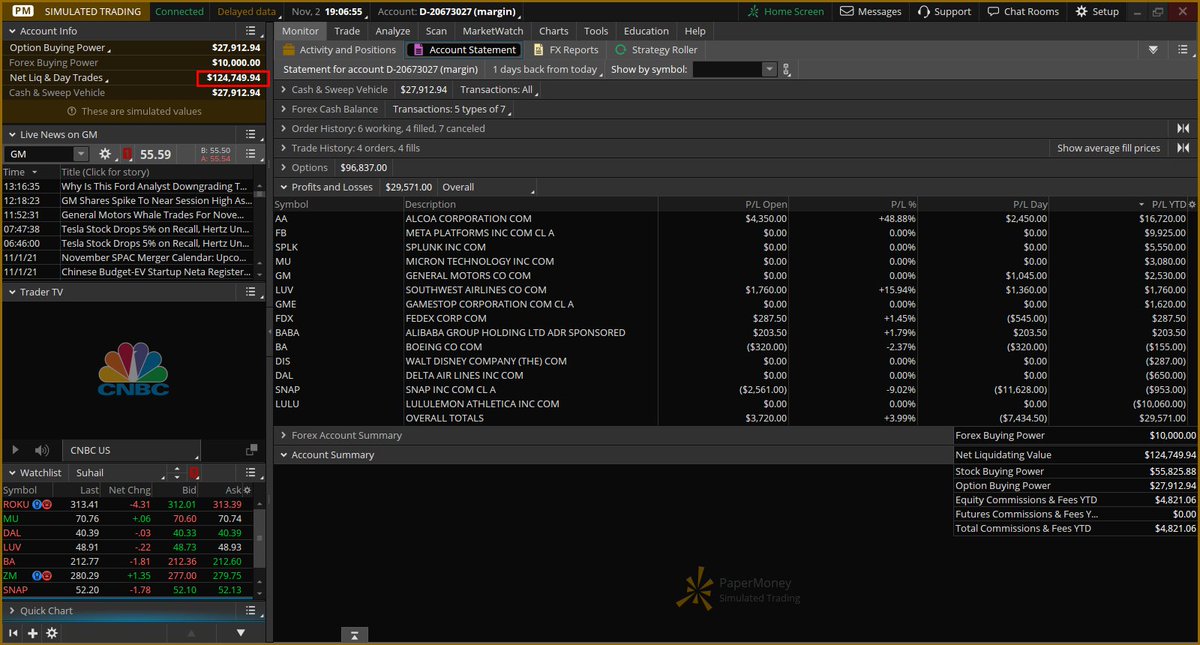The image size is (1200, 645).
Task: Open the Setup gear menu
Action: pyautogui.click(x=1097, y=12)
